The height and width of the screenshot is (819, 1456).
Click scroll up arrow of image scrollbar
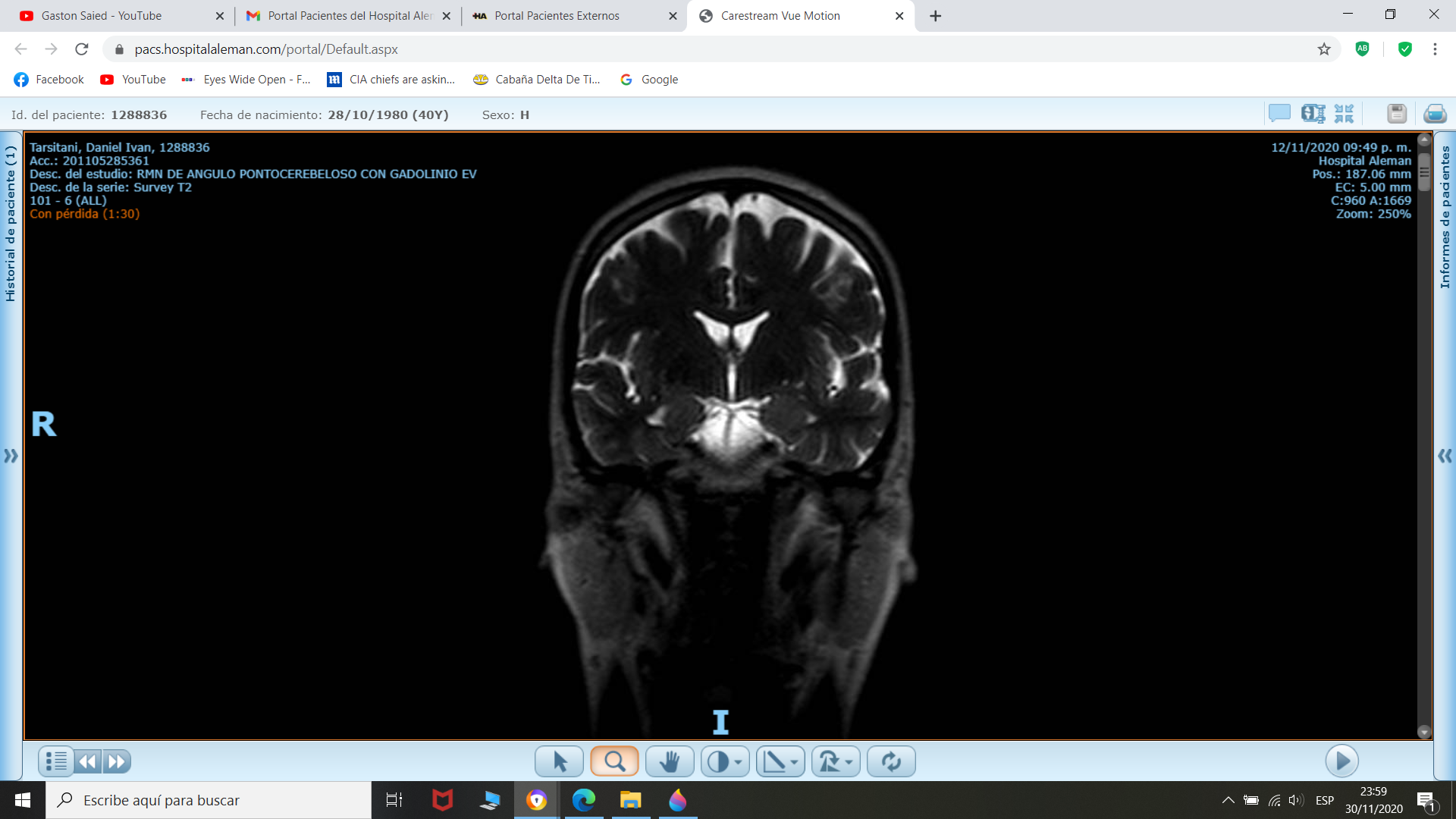click(x=1424, y=140)
